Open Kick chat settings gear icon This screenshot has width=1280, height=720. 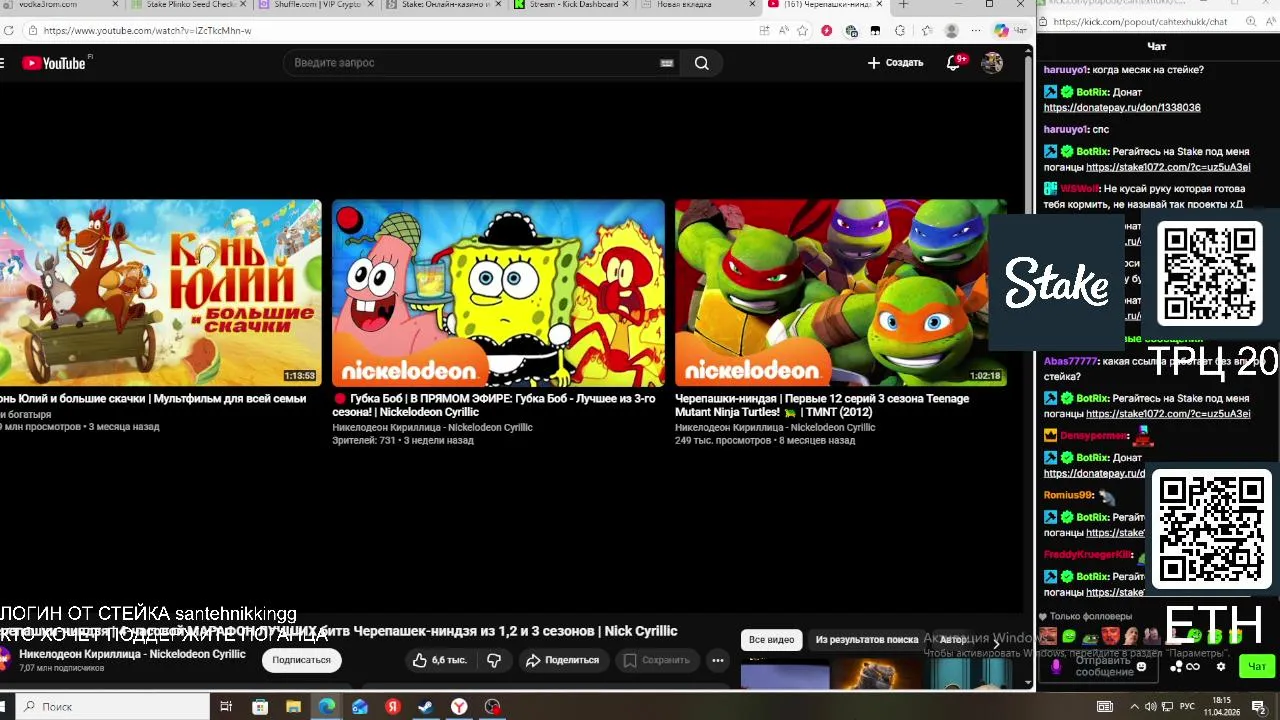[1220, 667]
